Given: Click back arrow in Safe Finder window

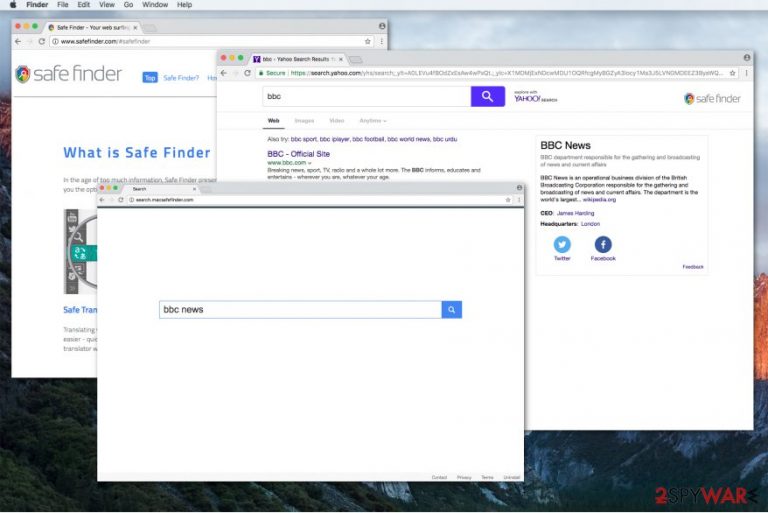Looking at the screenshot, I should pos(18,42).
